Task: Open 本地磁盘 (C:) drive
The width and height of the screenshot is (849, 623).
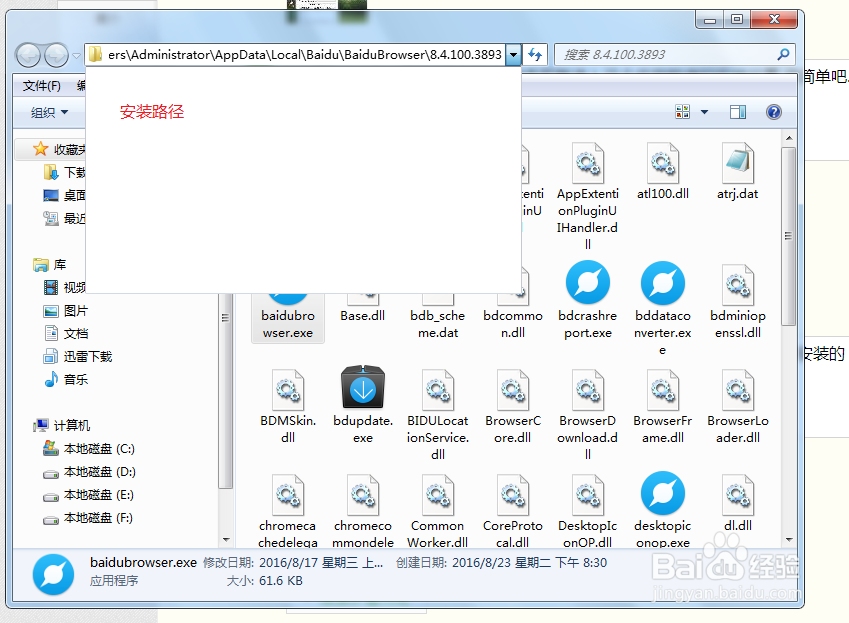Action: [x=89, y=449]
